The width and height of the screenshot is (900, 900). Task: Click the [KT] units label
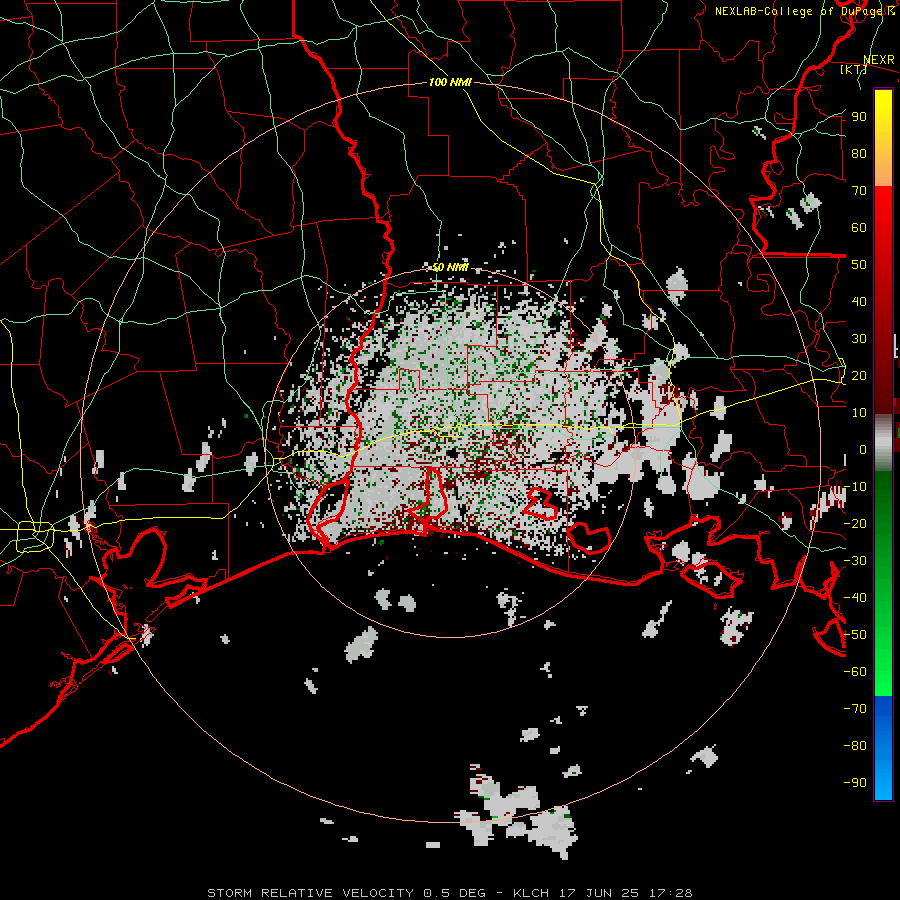tap(854, 70)
